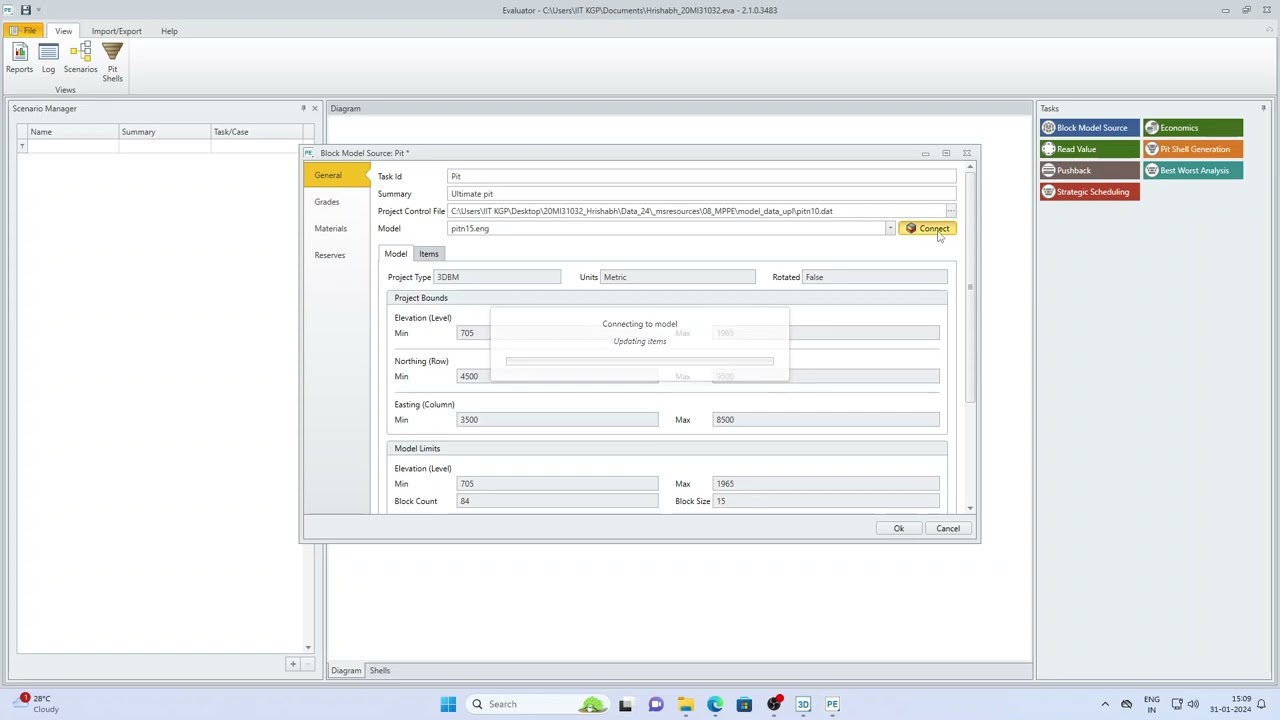The width and height of the screenshot is (1280, 720).
Task: Click the filter icon in the scenario grid
Action: point(22,146)
